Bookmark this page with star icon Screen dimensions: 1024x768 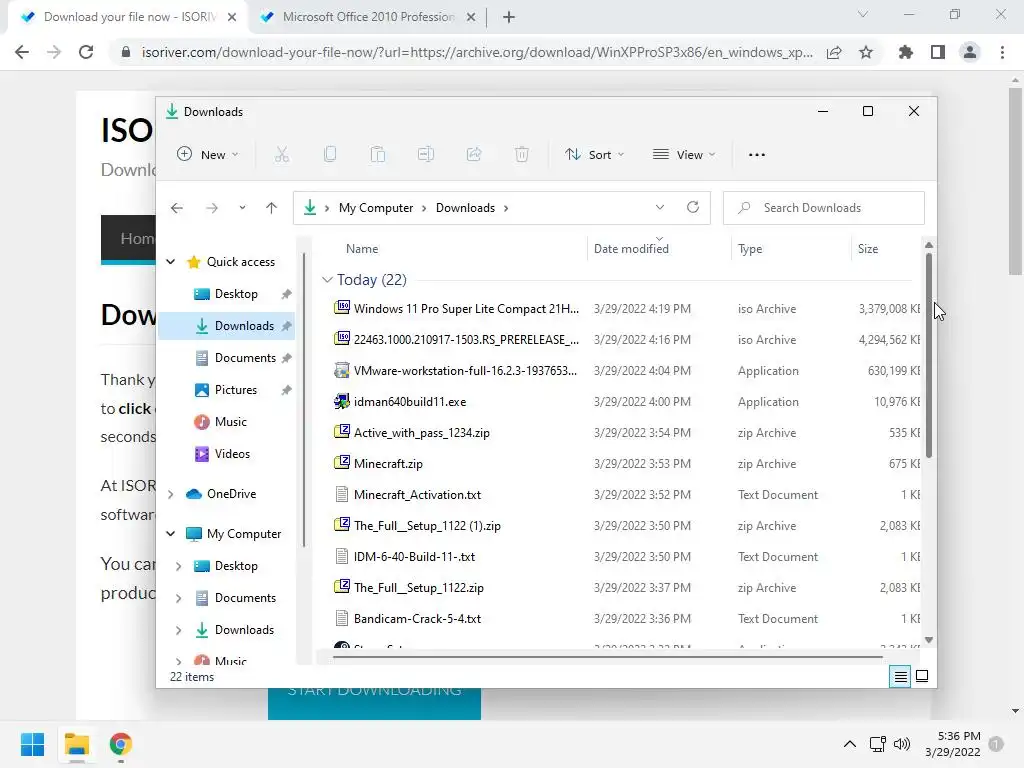click(x=866, y=52)
